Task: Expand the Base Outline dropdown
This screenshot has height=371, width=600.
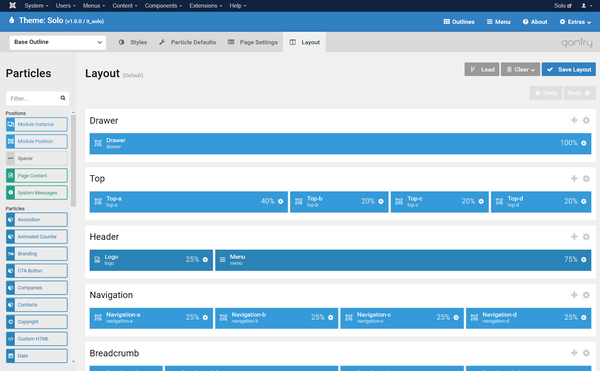Action: (x=58, y=42)
